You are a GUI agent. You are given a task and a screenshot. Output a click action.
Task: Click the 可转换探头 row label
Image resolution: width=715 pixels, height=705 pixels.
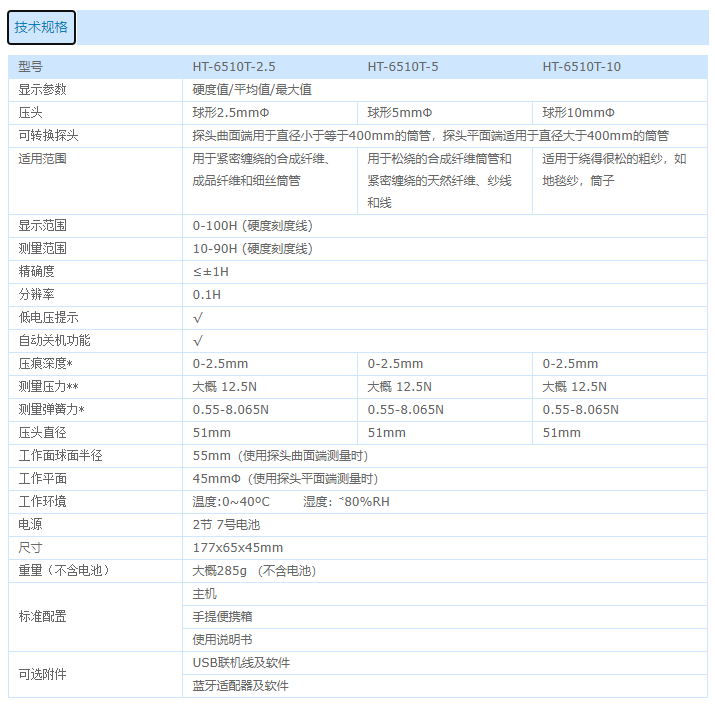48,135
